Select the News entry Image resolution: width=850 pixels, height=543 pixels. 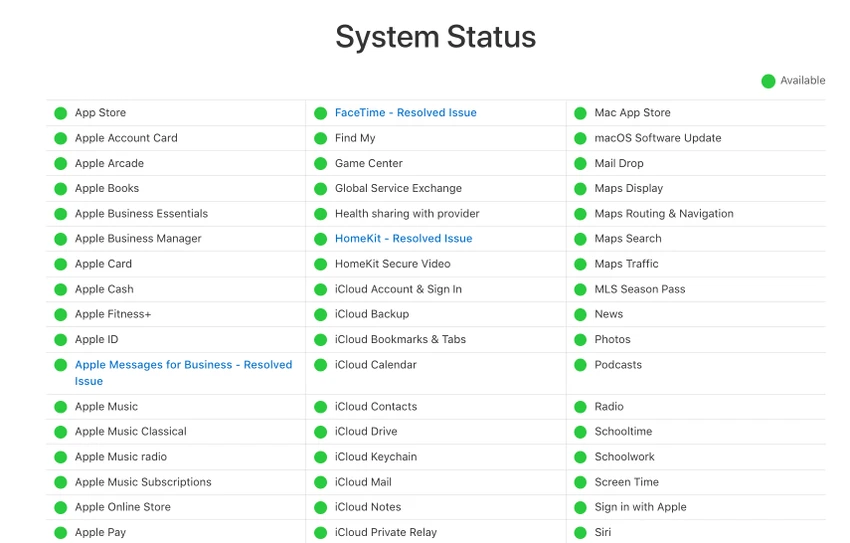(608, 314)
